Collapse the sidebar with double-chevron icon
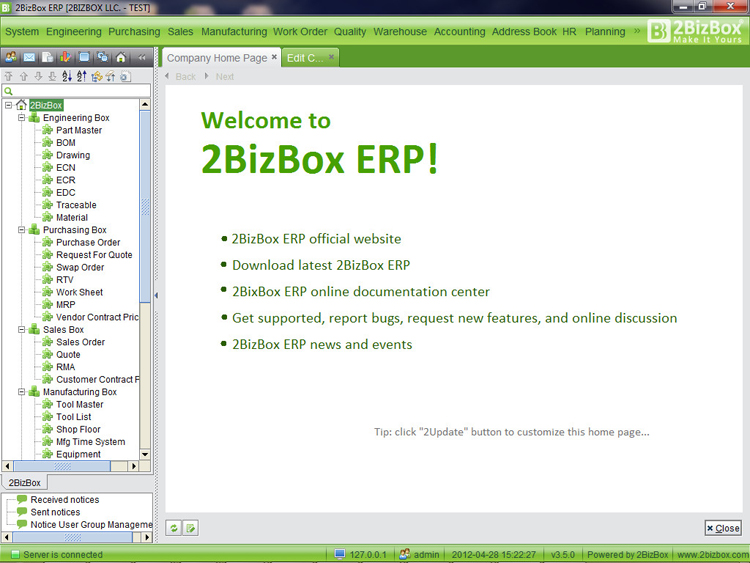The height and width of the screenshot is (563, 750). point(142,57)
